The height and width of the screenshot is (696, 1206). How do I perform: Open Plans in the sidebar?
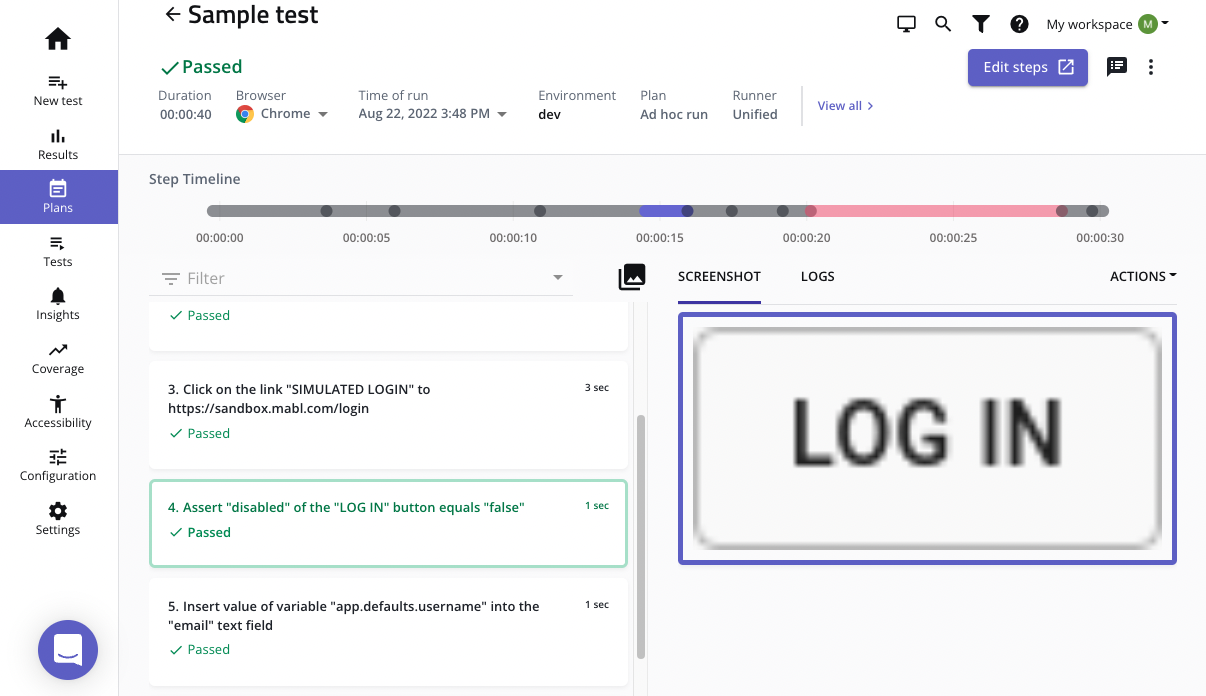click(58, 197)
